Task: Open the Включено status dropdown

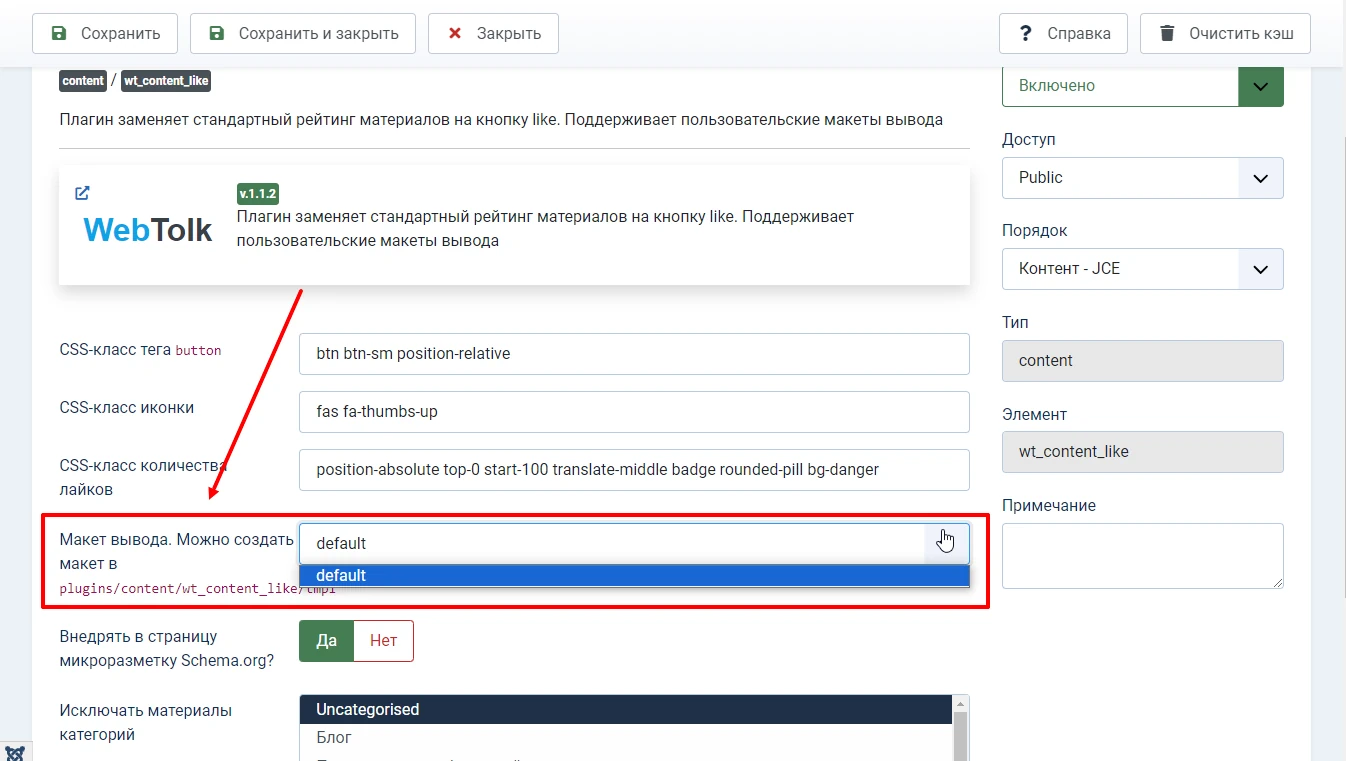Action: pos(1260,86)
